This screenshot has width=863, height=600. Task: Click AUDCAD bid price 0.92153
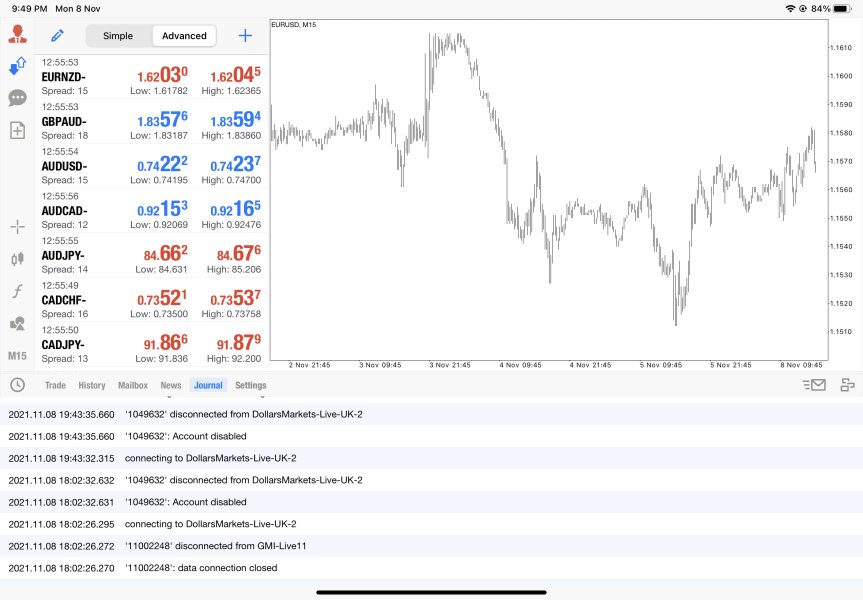pos(162,209)
